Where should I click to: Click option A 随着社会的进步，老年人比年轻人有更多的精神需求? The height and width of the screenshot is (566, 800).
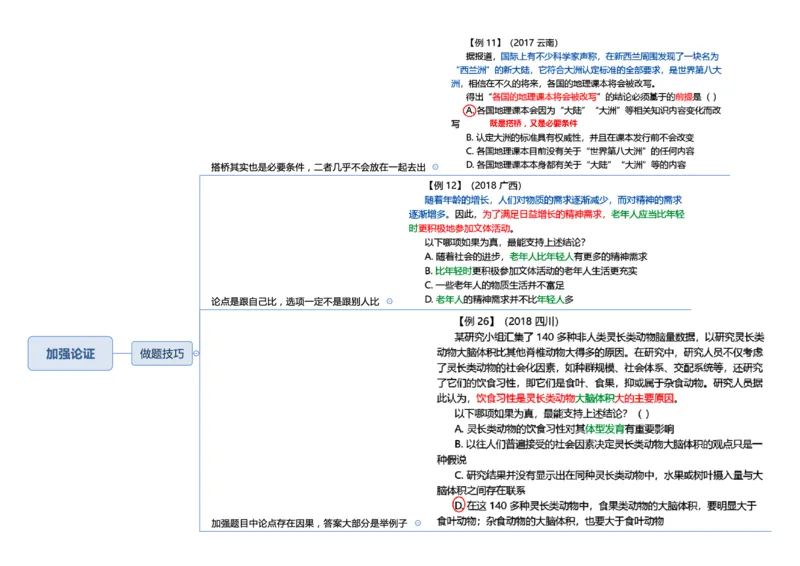536,257
